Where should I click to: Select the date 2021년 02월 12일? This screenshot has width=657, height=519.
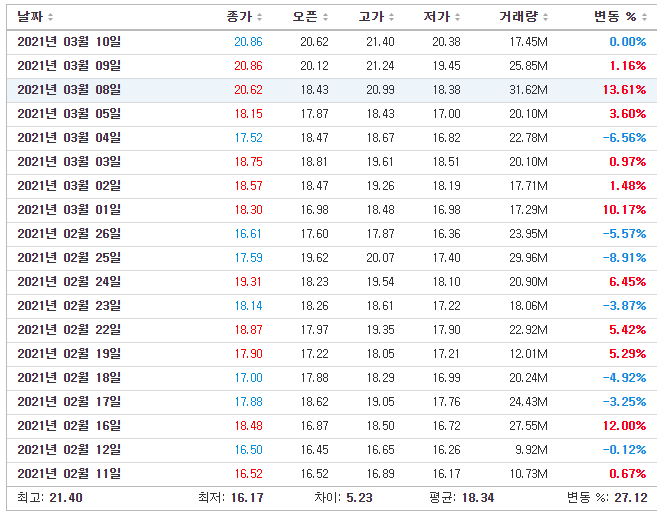69,450
